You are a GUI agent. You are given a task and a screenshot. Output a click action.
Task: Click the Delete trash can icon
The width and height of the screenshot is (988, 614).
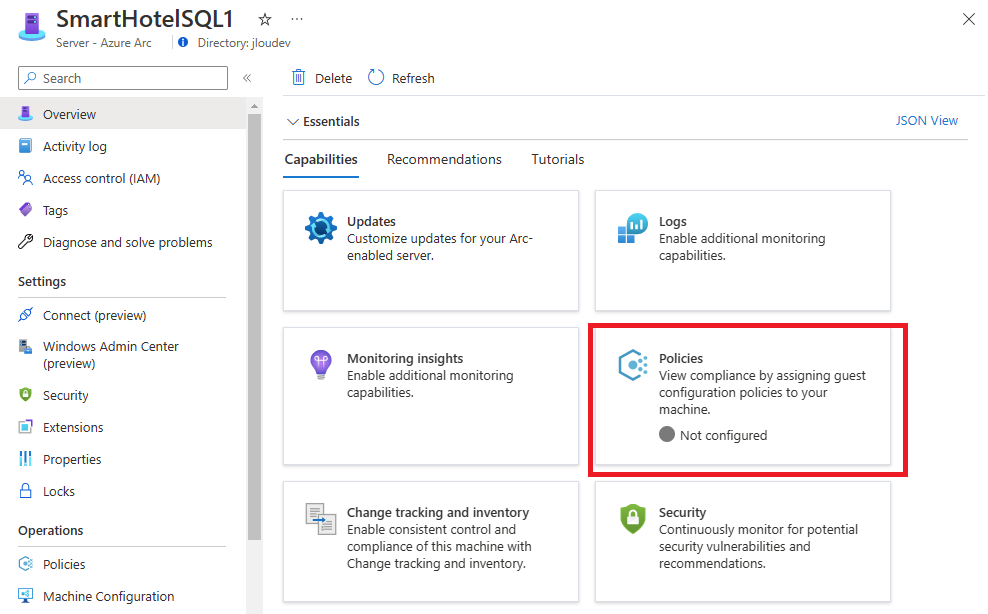pyautogui.click(x=298, y=78)
